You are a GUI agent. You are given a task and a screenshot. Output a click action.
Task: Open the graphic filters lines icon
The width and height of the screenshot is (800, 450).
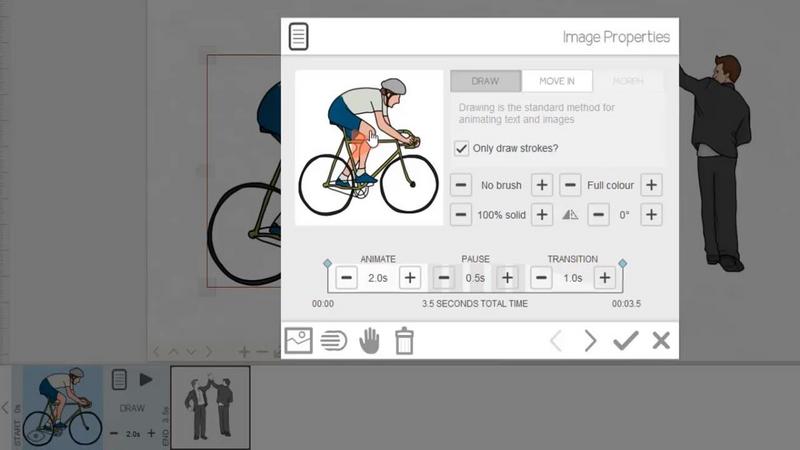[x=334, y=340]
